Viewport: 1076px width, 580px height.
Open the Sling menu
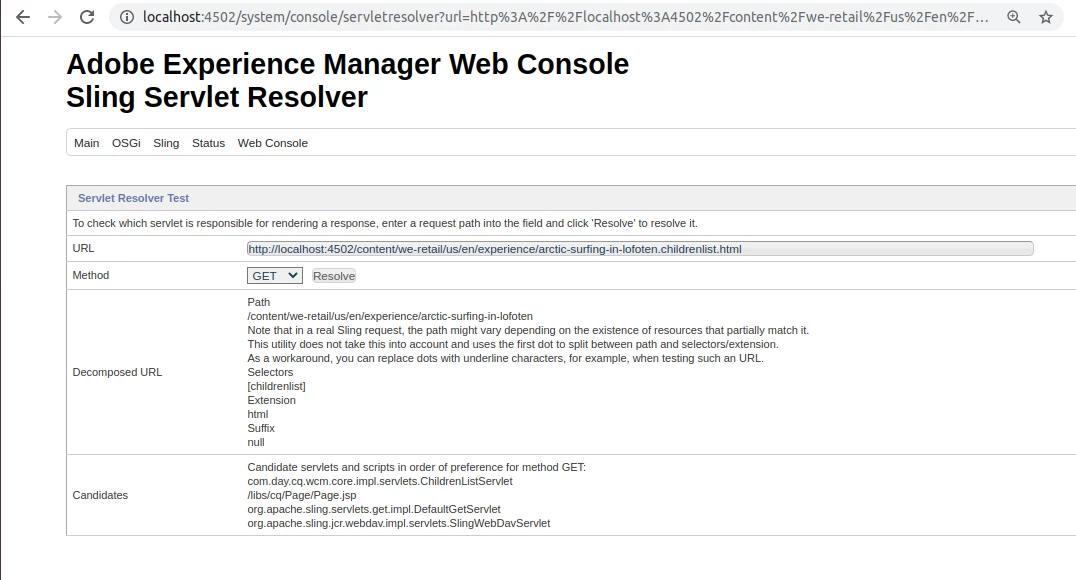click(166, 143)
